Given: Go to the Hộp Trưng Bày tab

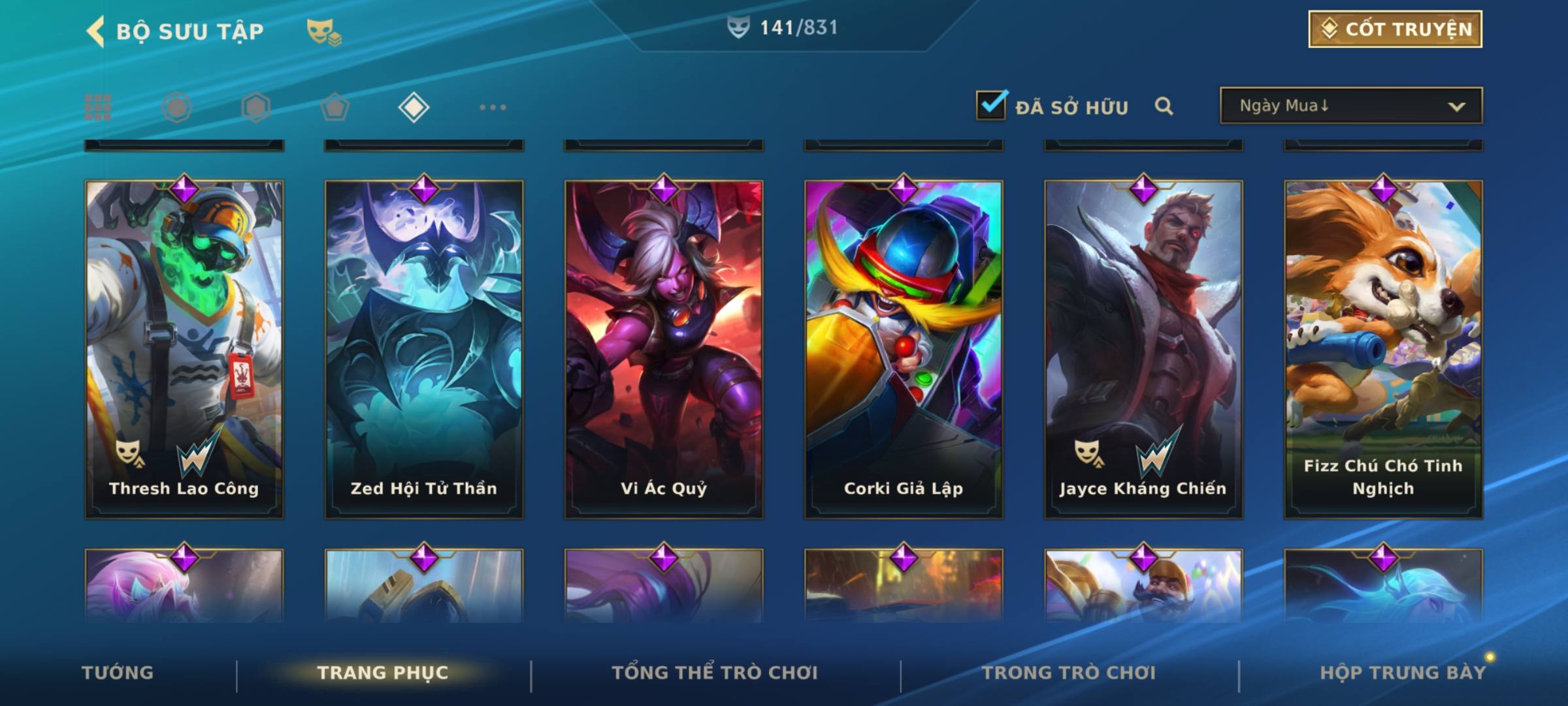Looking at the screenshot, I should click(1403, 673).
